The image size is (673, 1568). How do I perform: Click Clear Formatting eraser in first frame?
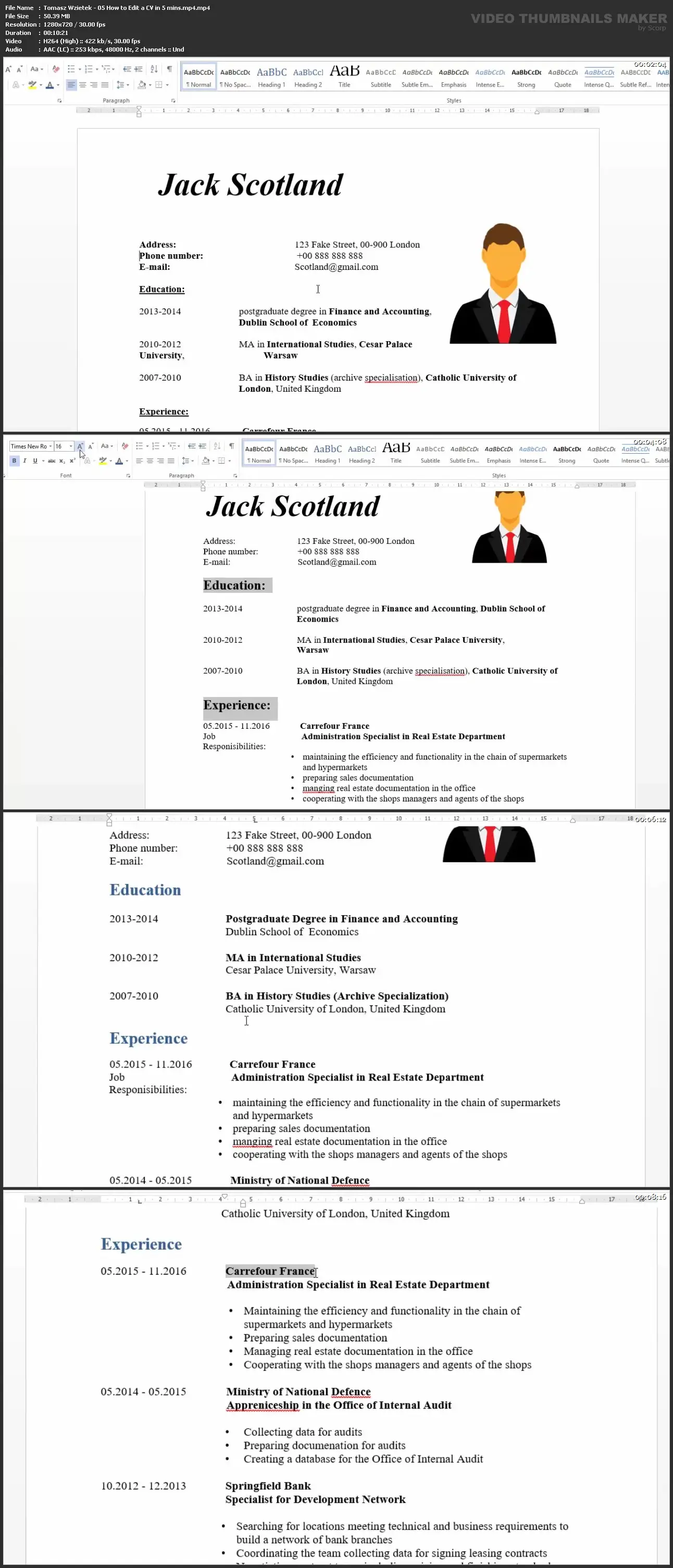56,69
